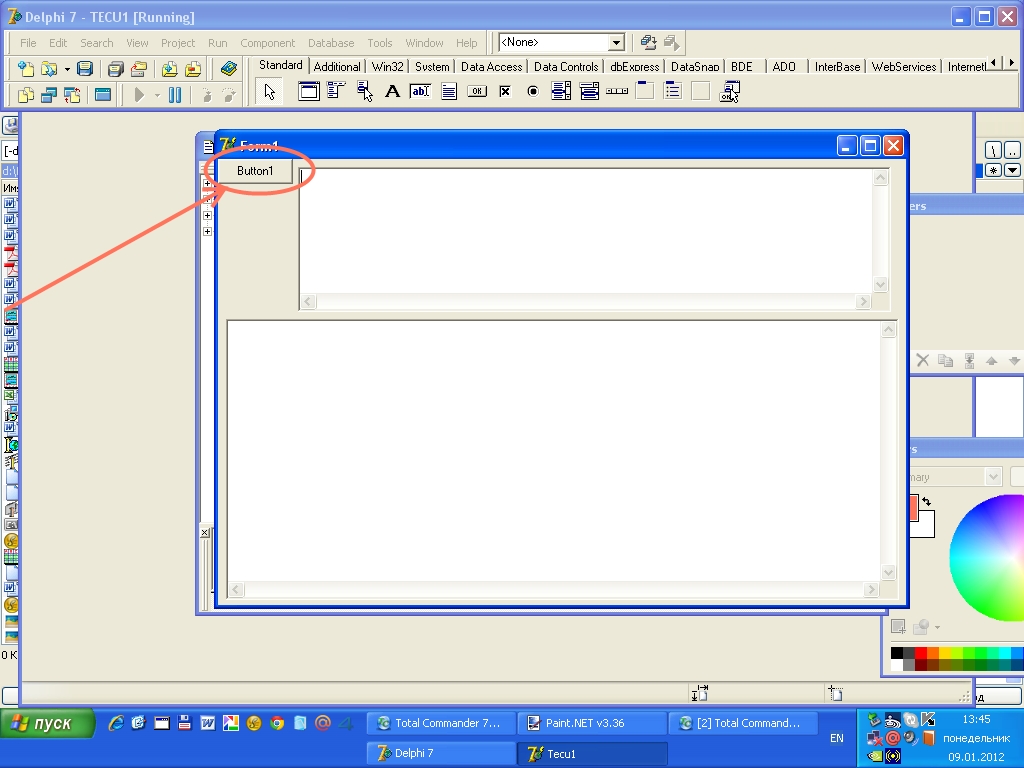Select the Label component icon
Screen dimensions: 1024x768
392,91
